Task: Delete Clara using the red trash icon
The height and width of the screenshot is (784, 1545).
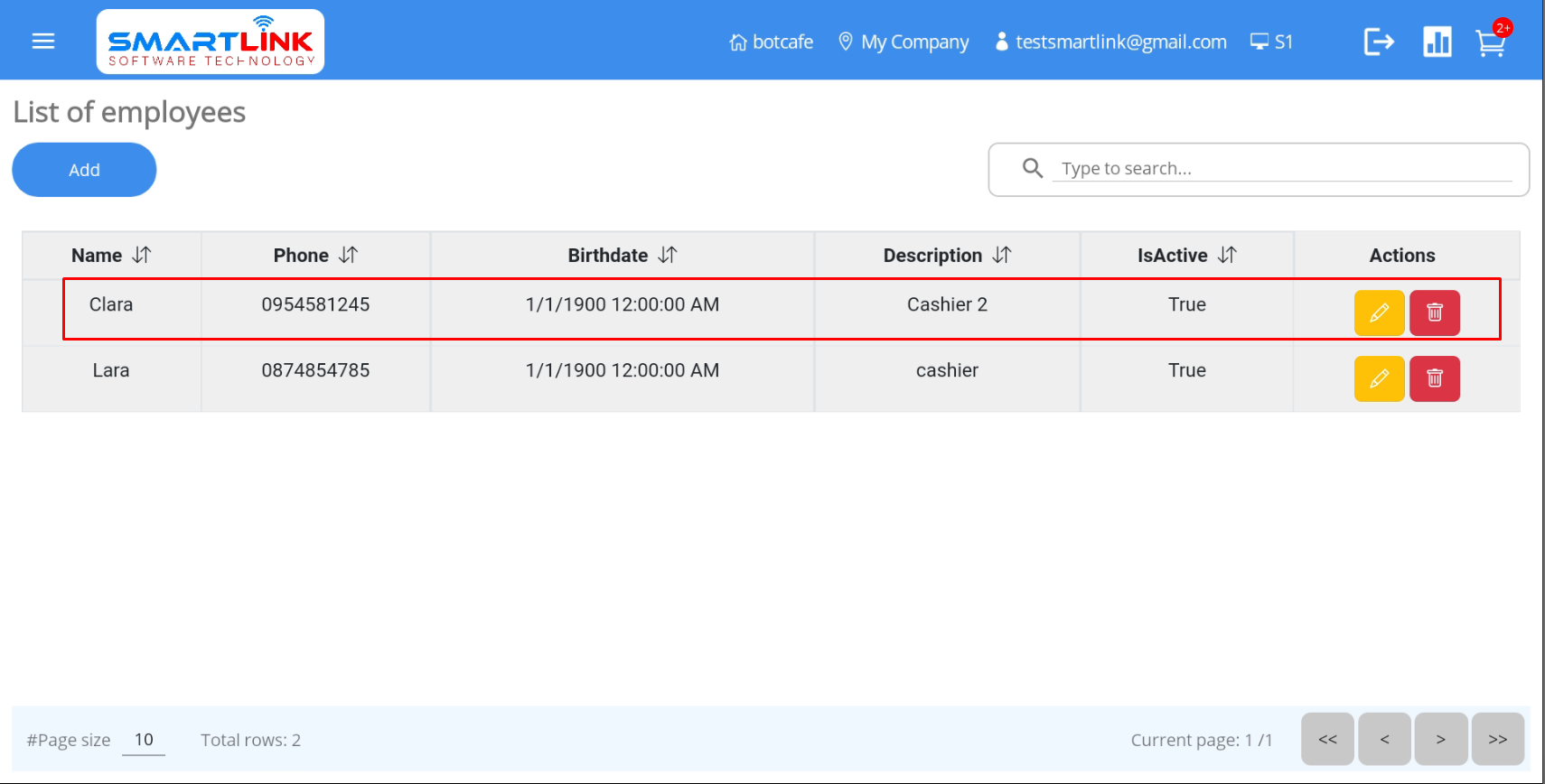Action: click(x=1434, y=313)
